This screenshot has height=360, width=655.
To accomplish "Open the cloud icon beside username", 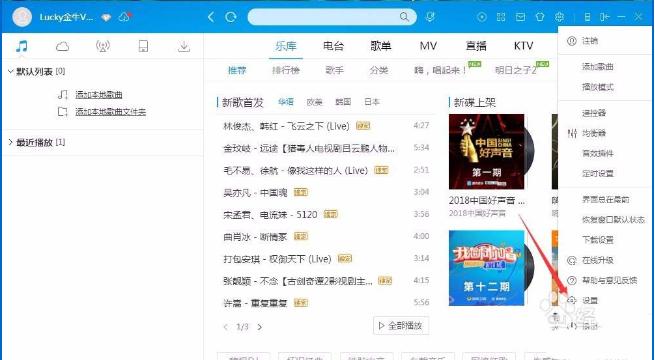I will [125, 17].
